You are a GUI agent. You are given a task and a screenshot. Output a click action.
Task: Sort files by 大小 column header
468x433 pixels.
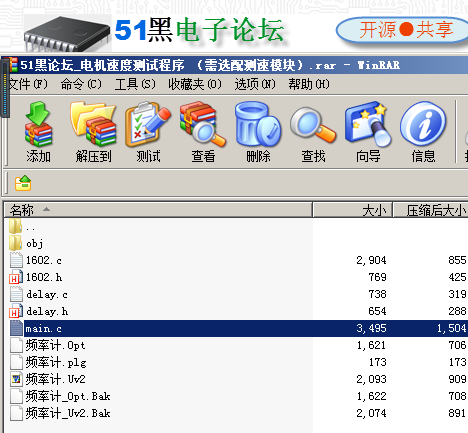click(353, 210)
